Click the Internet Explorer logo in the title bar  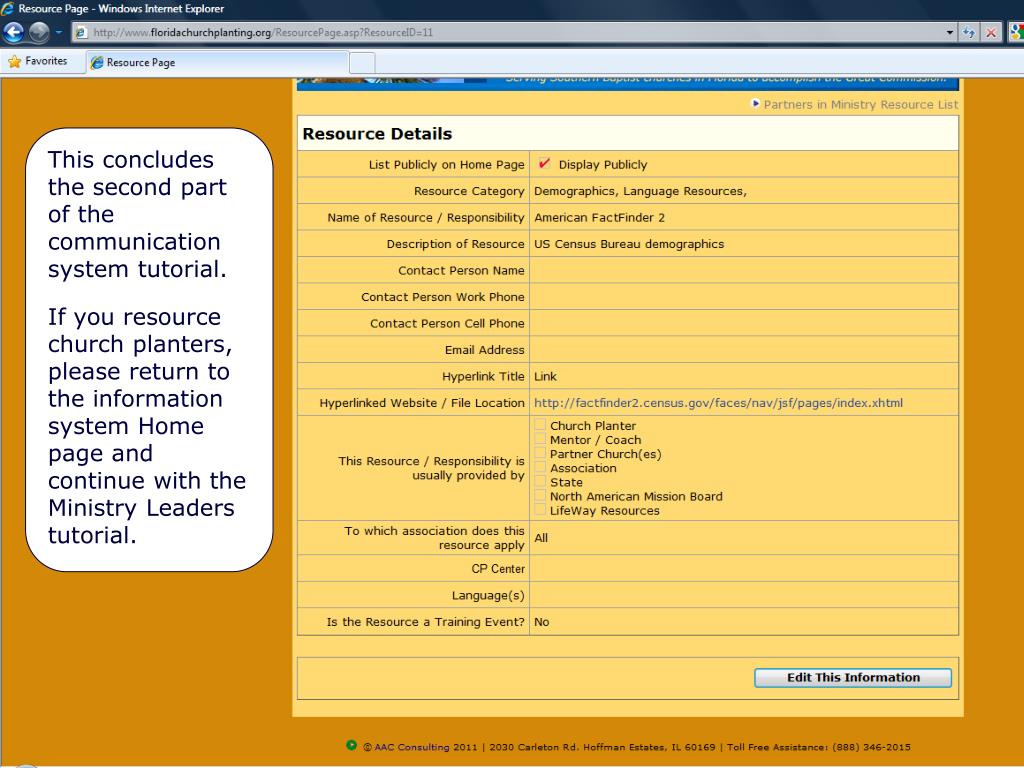point(8,8)
